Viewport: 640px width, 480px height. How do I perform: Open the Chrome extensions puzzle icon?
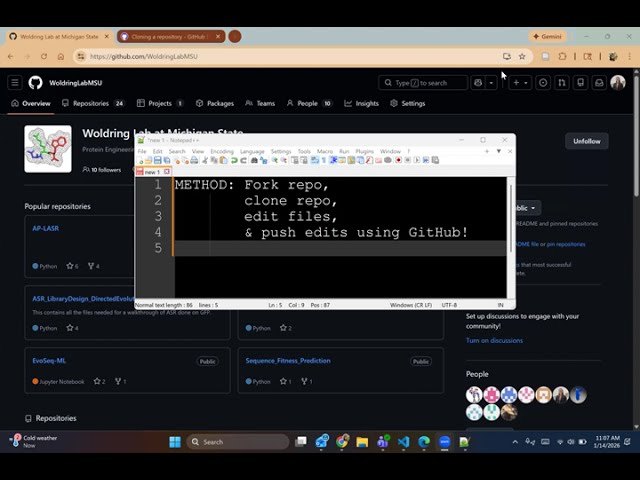(x=562, y=56)
